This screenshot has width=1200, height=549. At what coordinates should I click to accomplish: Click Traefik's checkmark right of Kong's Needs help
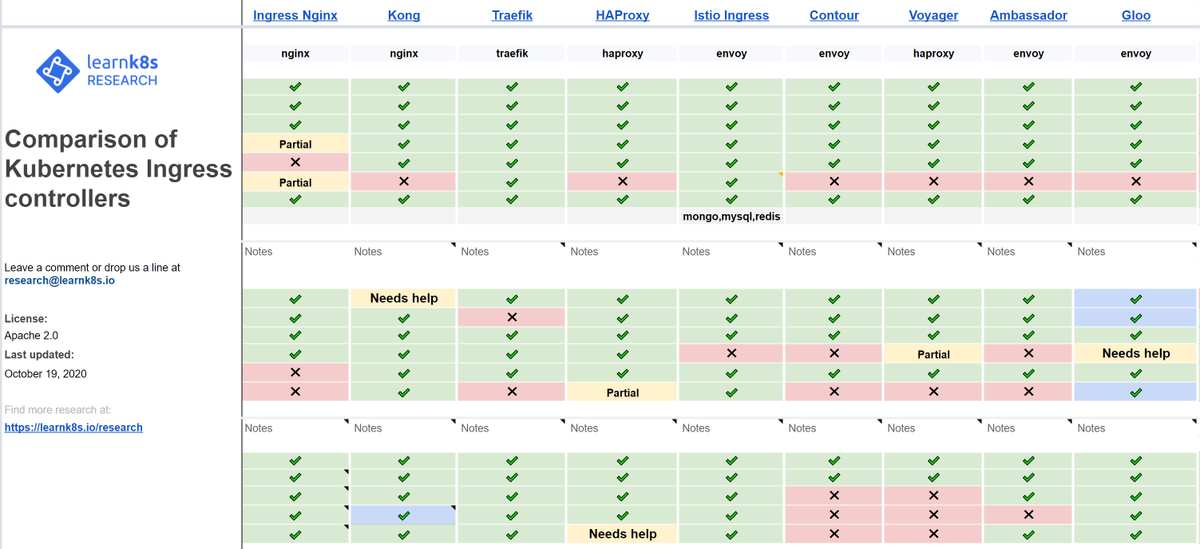point(512,298)
